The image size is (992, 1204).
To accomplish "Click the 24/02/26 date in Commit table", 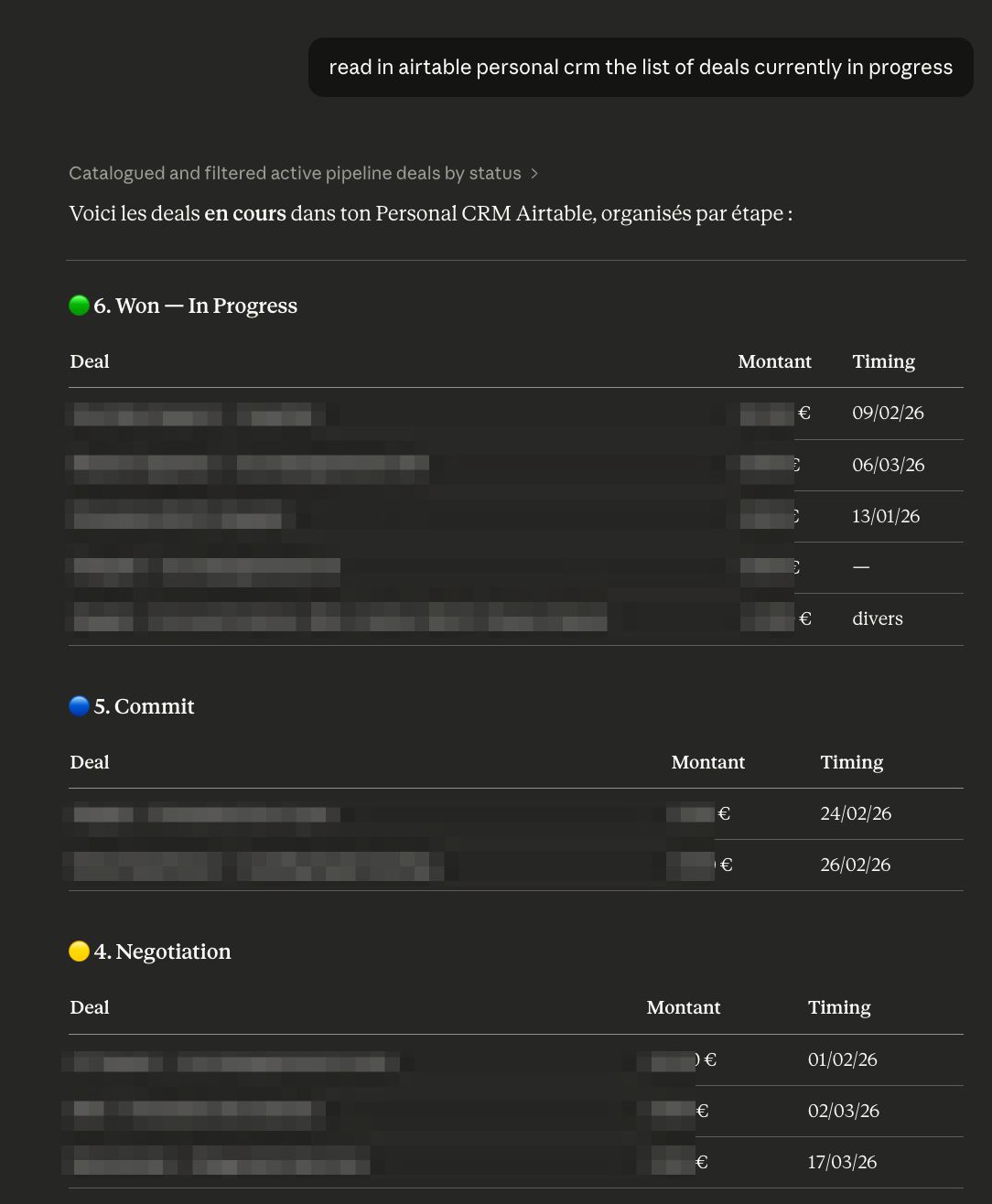I will 856,813.
